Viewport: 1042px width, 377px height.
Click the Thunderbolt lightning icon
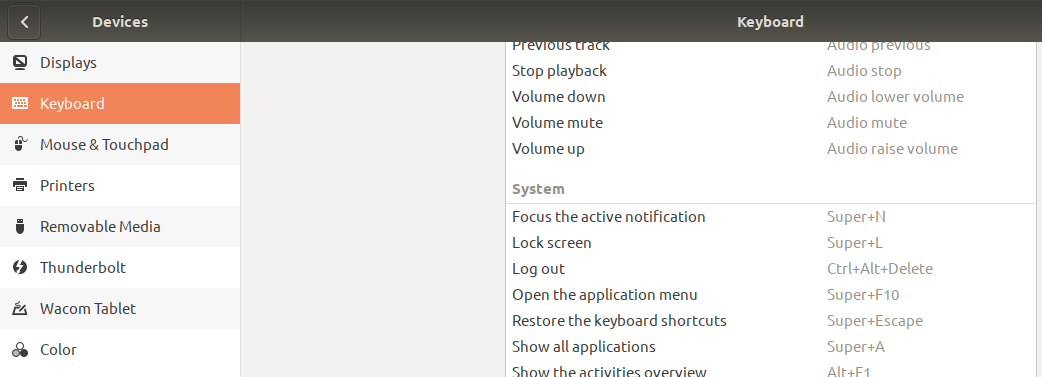(20, 267)
